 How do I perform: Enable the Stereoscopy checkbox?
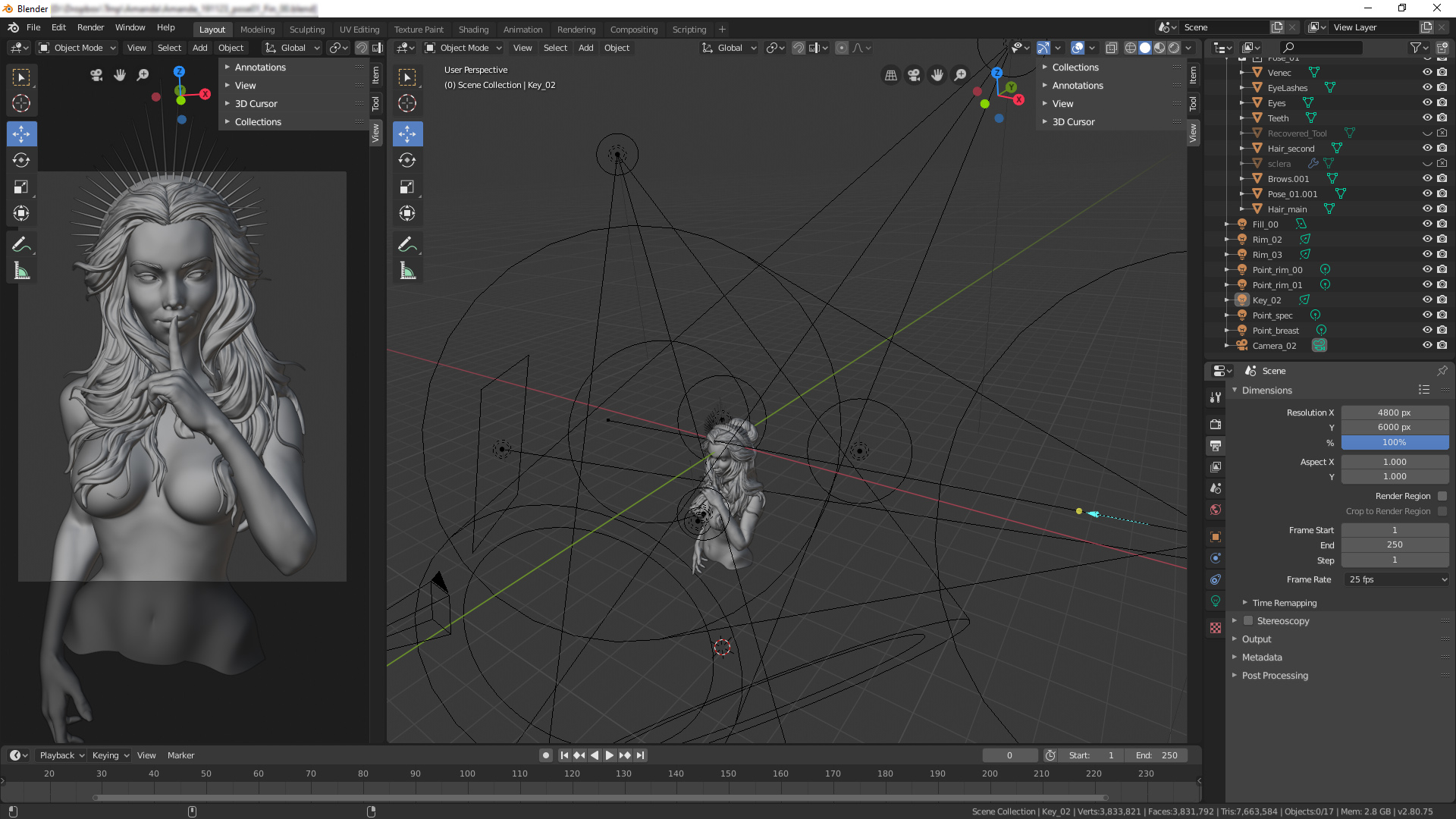[1248, 620]
